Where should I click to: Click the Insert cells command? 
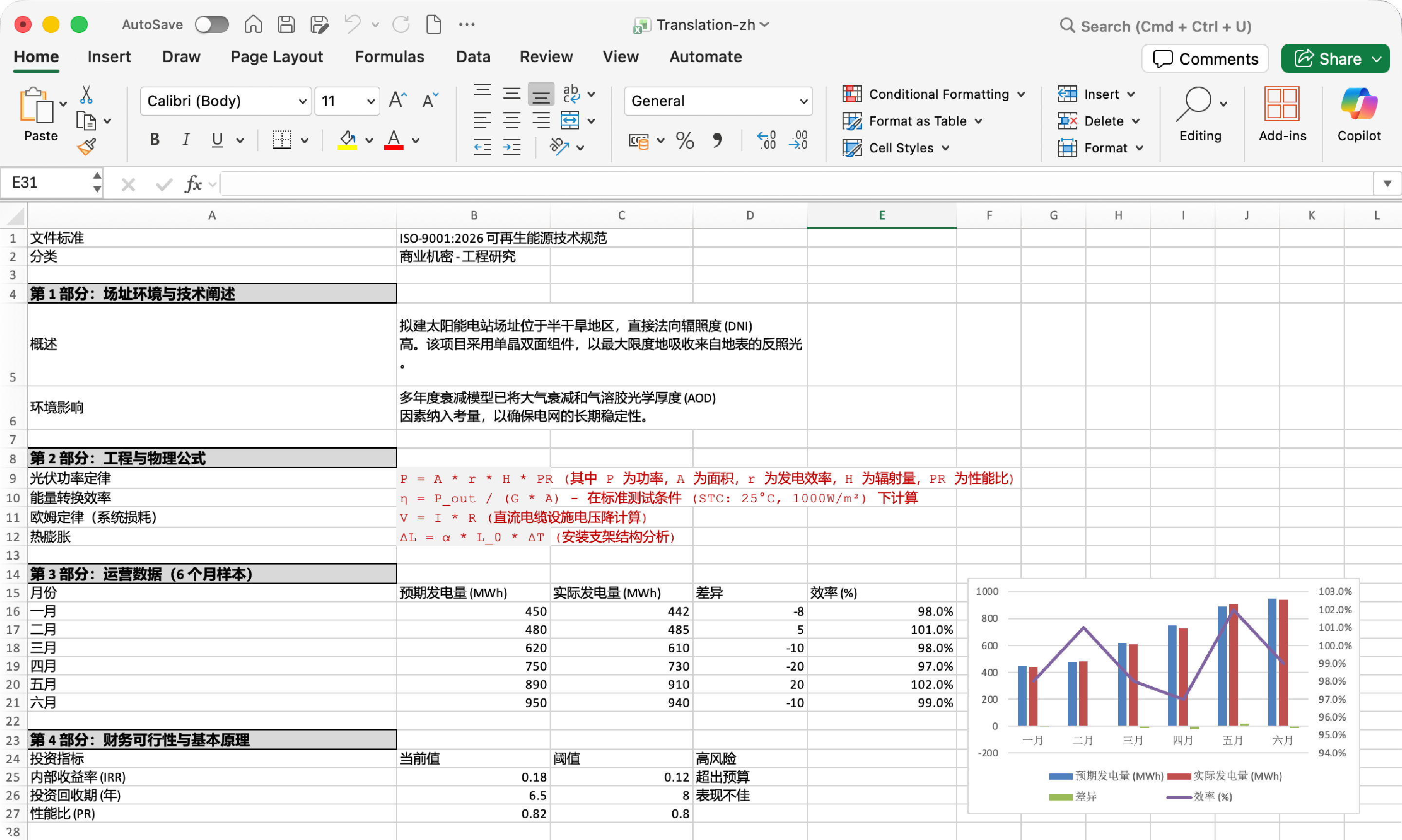[1096, 94]
